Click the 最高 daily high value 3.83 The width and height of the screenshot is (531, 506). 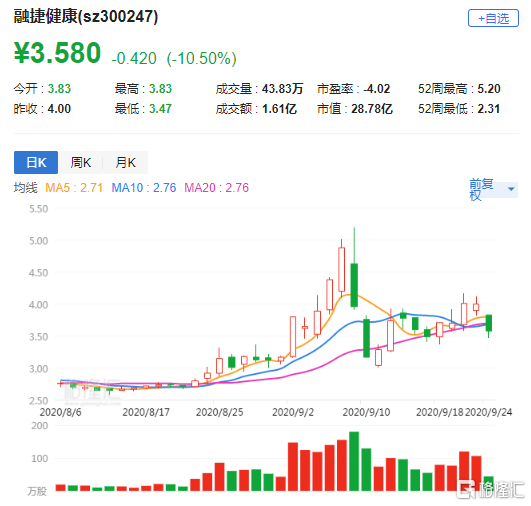pos(161,89)
